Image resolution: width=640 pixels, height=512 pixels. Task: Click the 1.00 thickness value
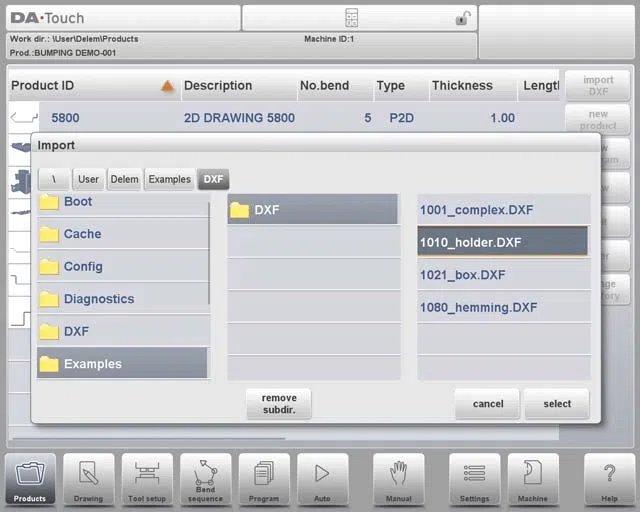pyautogui.click(x=502, y=118)
